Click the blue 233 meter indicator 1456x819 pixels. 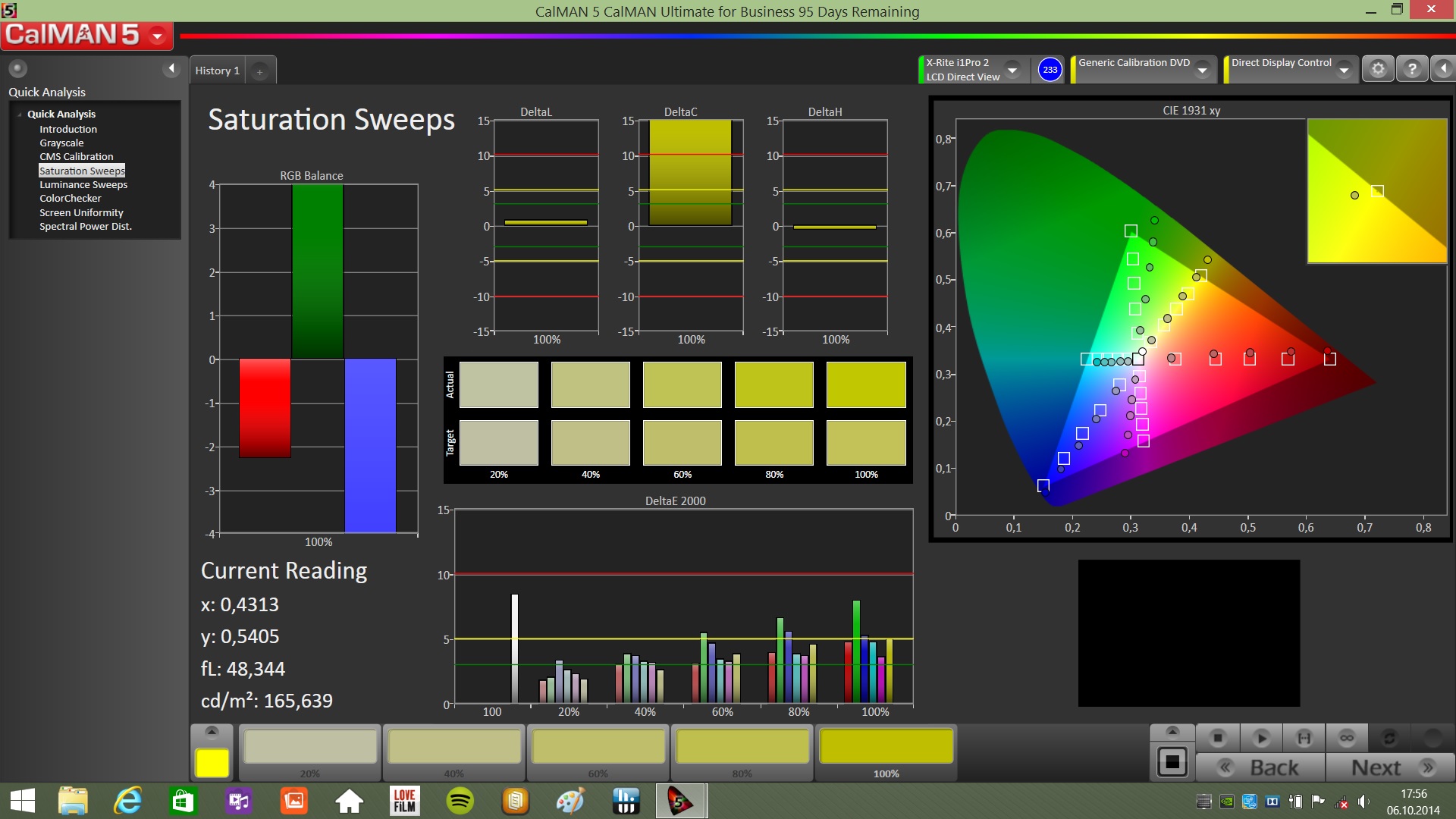point(1050,70)
